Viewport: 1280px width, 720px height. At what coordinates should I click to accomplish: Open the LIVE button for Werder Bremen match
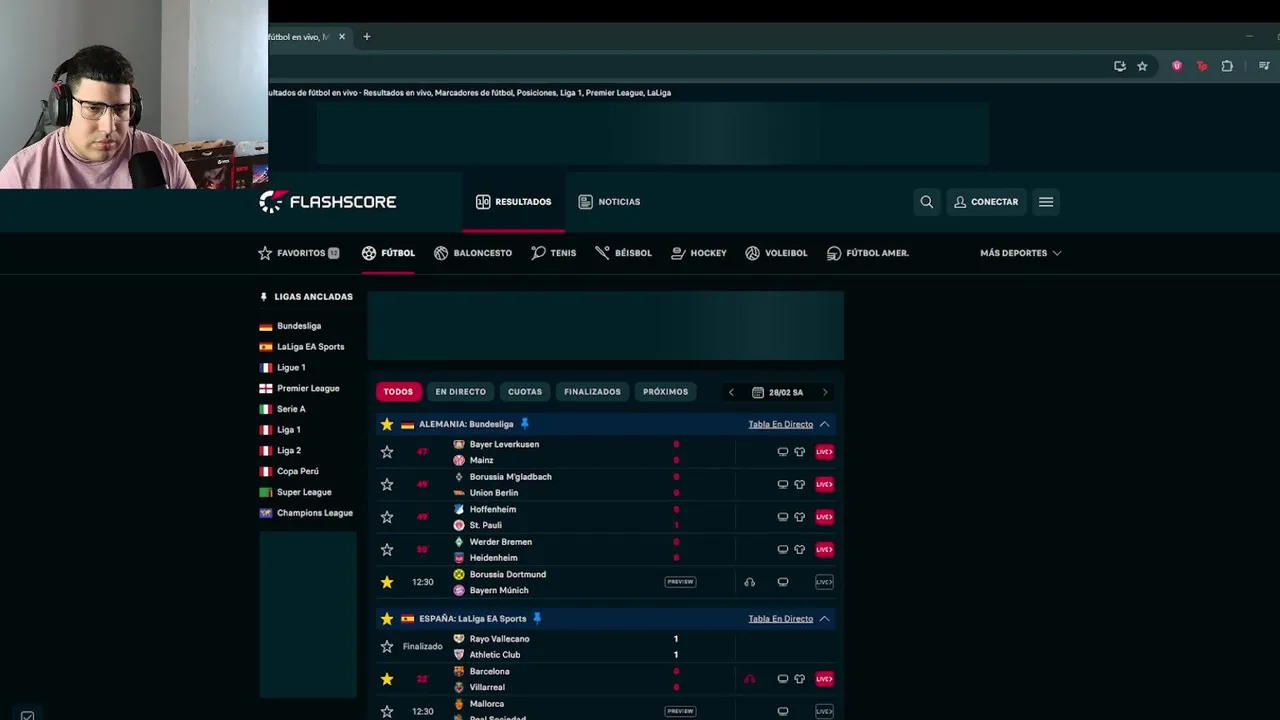pos(824,549)
